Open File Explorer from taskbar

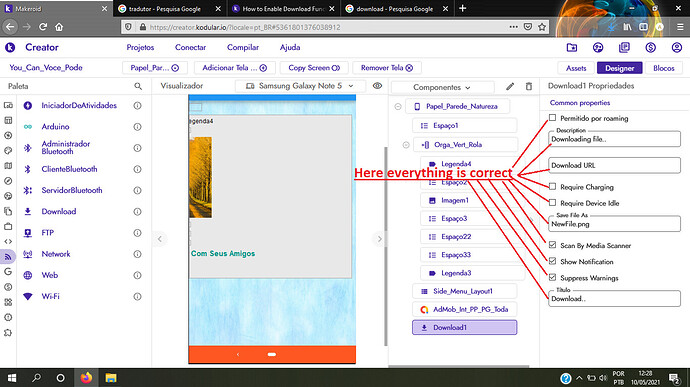(x=111, y=378)
